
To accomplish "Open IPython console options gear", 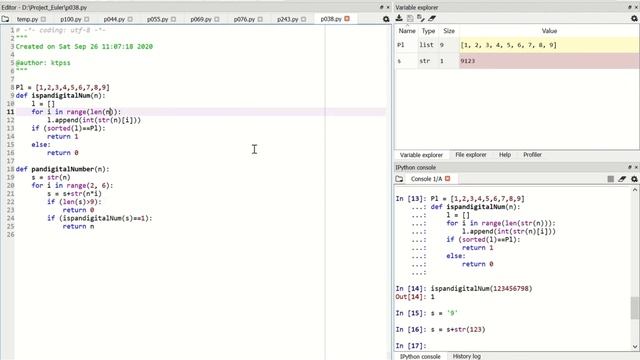I will point(634,179).
